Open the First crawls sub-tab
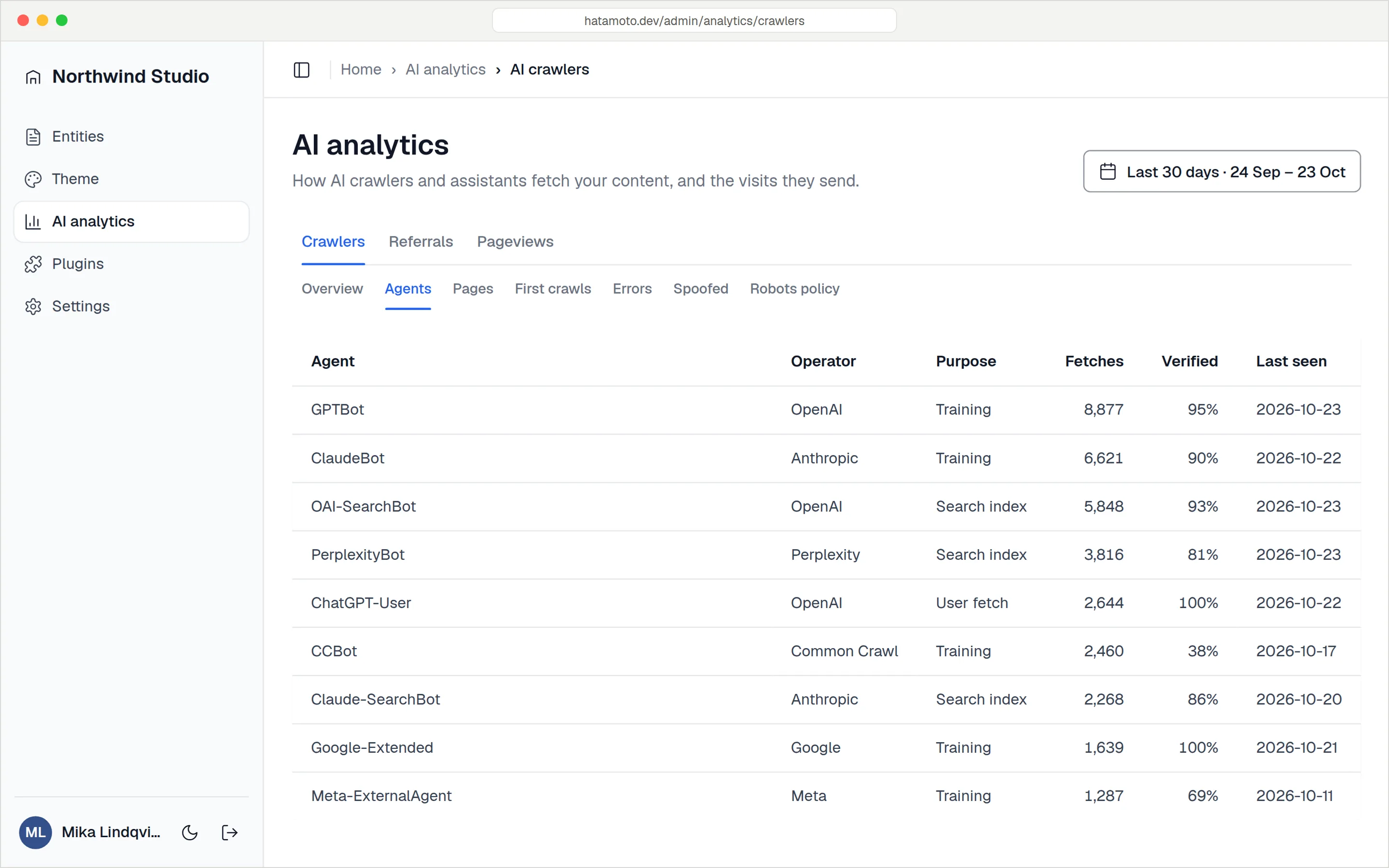The image size is (1389, 868). 553,289
